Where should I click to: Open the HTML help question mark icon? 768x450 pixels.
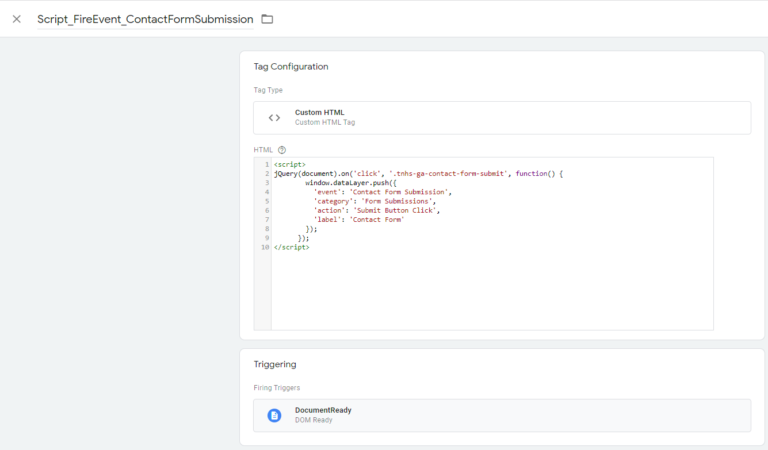pyautogui.click(x=282, y=150)
